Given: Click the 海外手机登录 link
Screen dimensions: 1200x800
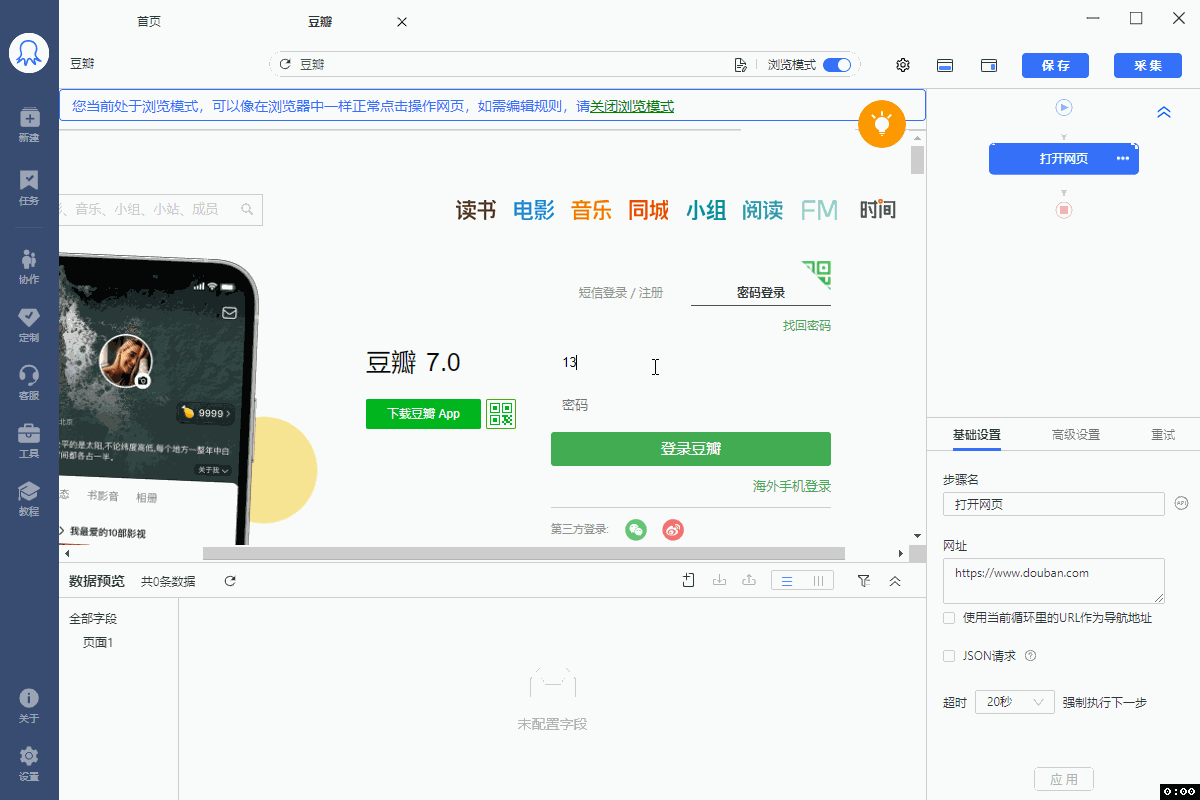Looking at the screenshot, I should click(x=792, y=486).
